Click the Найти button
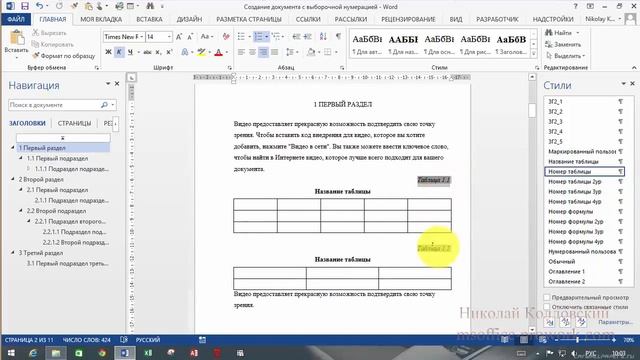This screenshot has width=640, height=360. (562, 33)
